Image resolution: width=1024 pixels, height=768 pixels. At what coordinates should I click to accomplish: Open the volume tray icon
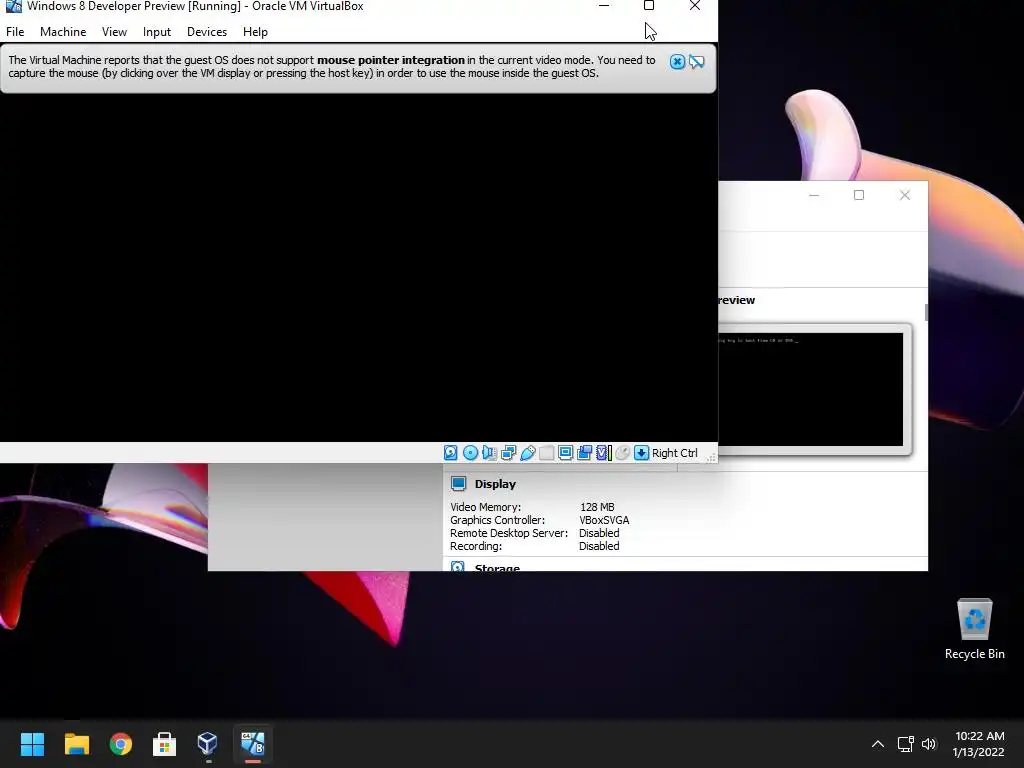[x=929, y=744]
